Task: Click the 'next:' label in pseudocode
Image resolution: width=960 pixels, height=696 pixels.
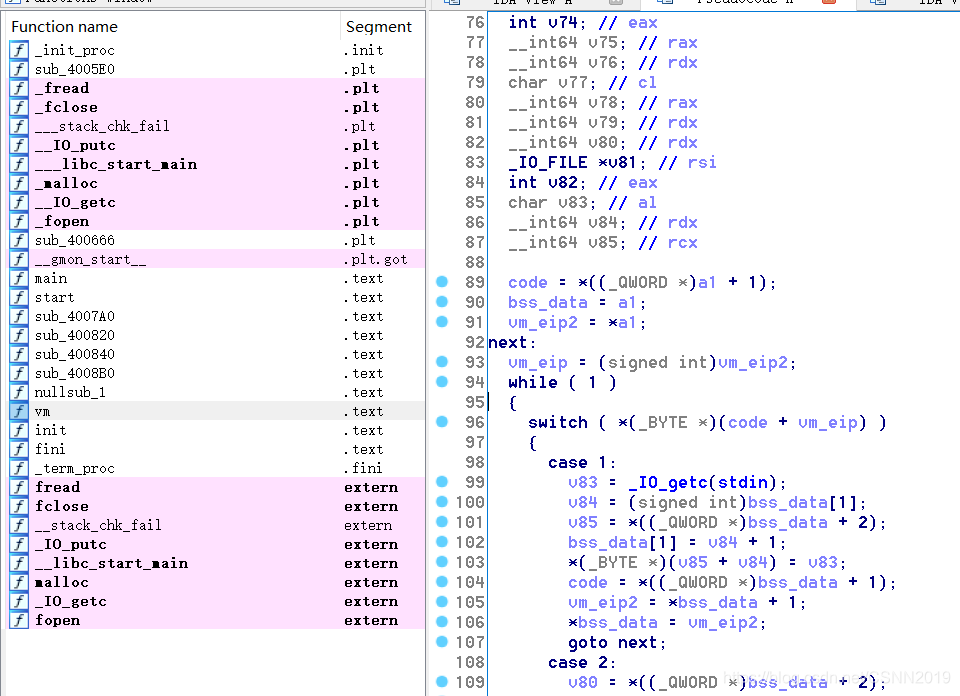Action: (512, 342)
